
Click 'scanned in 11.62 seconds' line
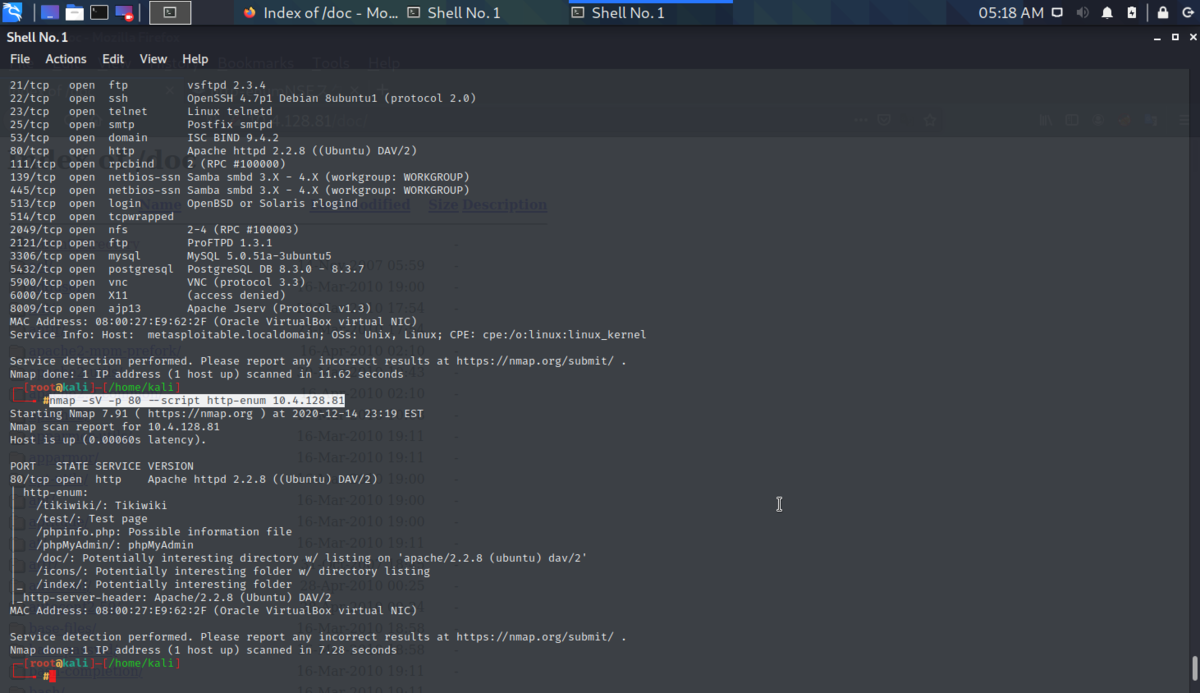point(209,374)
